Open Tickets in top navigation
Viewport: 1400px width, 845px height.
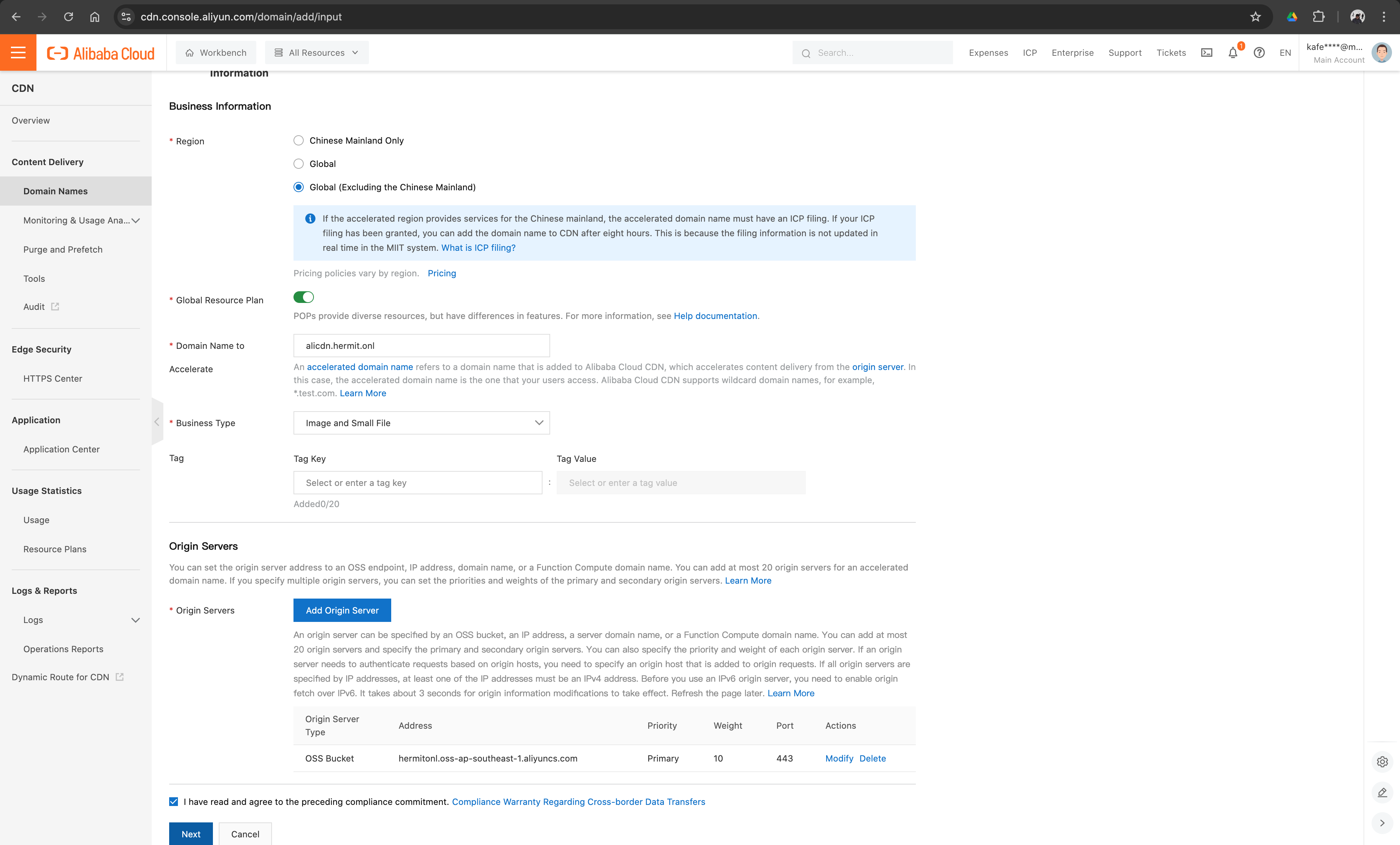[1171, 52]
